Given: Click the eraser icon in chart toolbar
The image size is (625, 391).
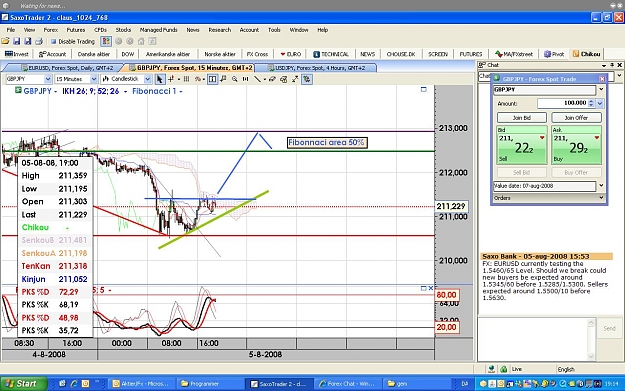Looking at the screenshot, I should click(272, 79).
